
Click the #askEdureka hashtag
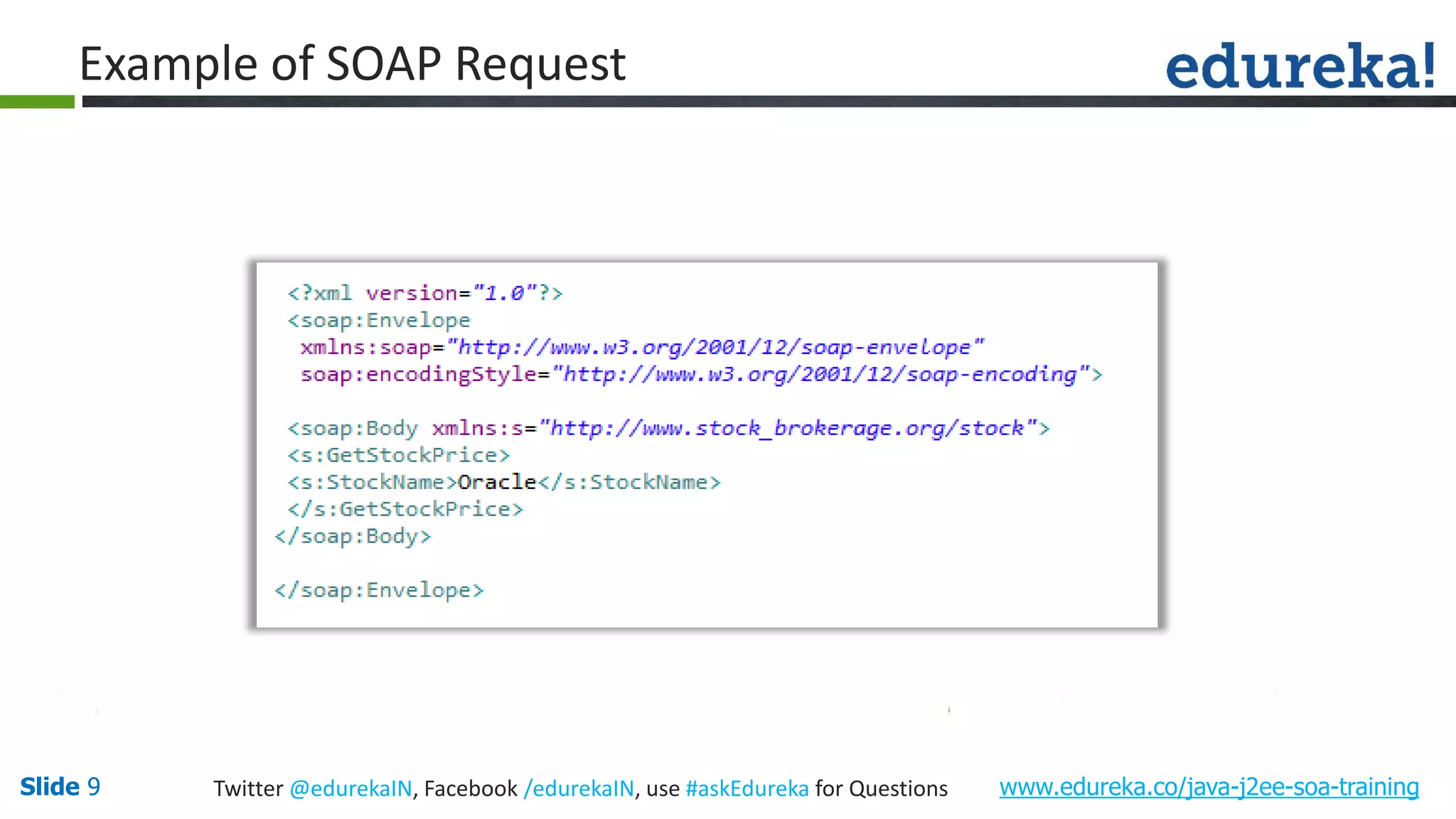pos(746,788)
